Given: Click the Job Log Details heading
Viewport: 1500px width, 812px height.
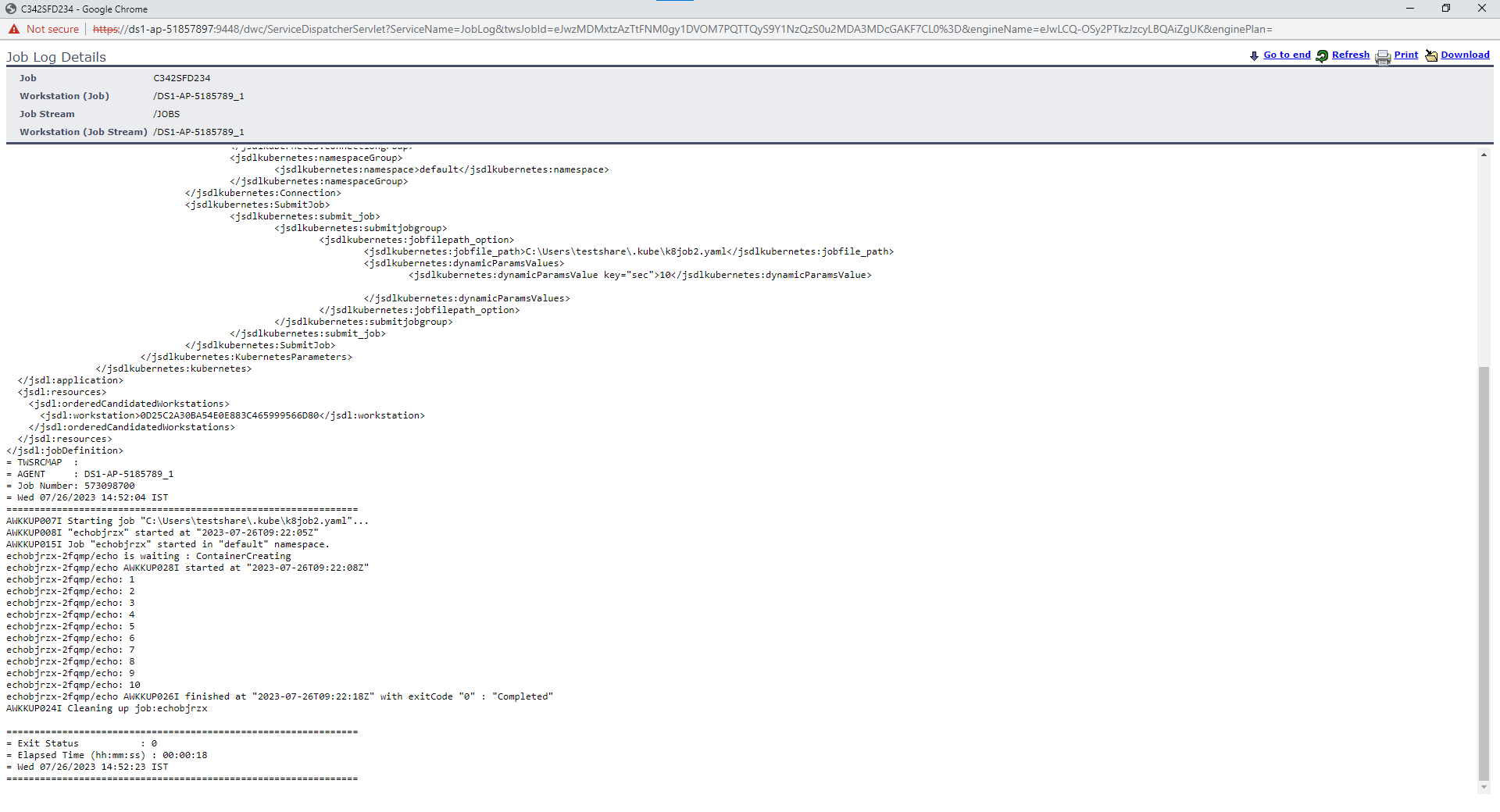Looking at the screenshot, I should pyautogui.click(x=55, y=56).
